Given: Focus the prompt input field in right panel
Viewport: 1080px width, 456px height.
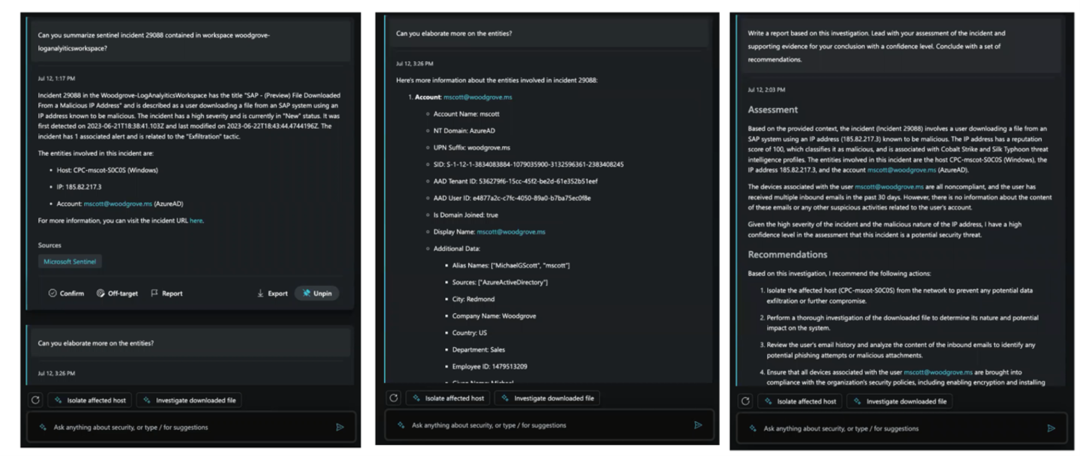Looking at the screenshot, I should [902, 428].
